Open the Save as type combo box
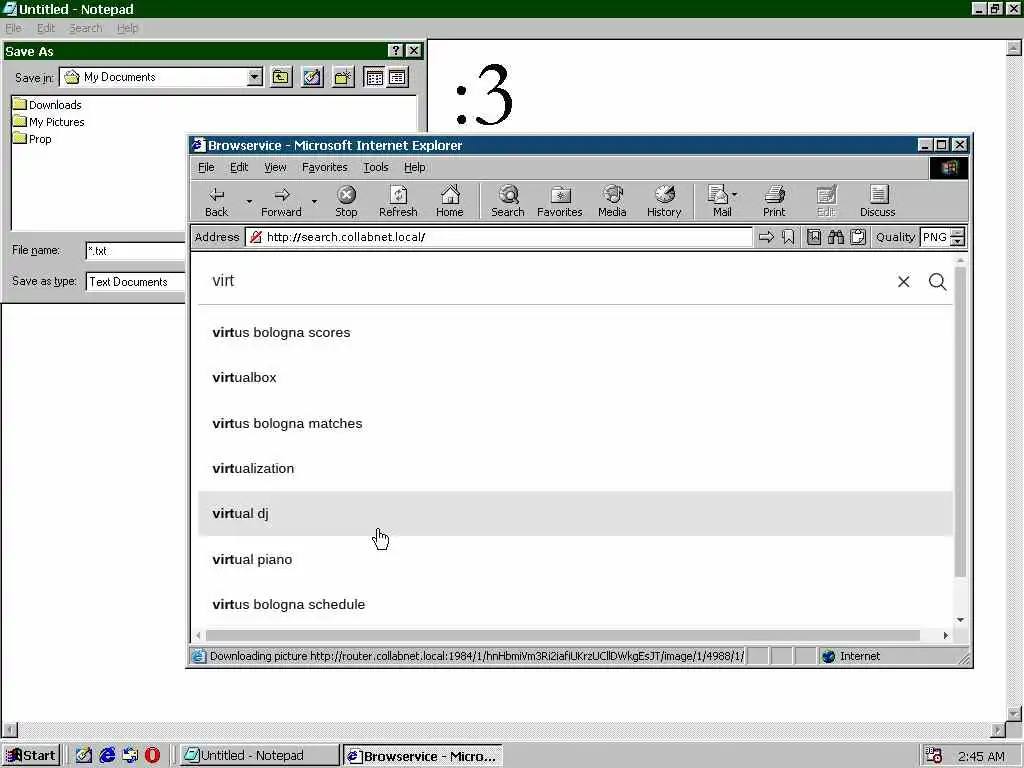 click(135, 282)
